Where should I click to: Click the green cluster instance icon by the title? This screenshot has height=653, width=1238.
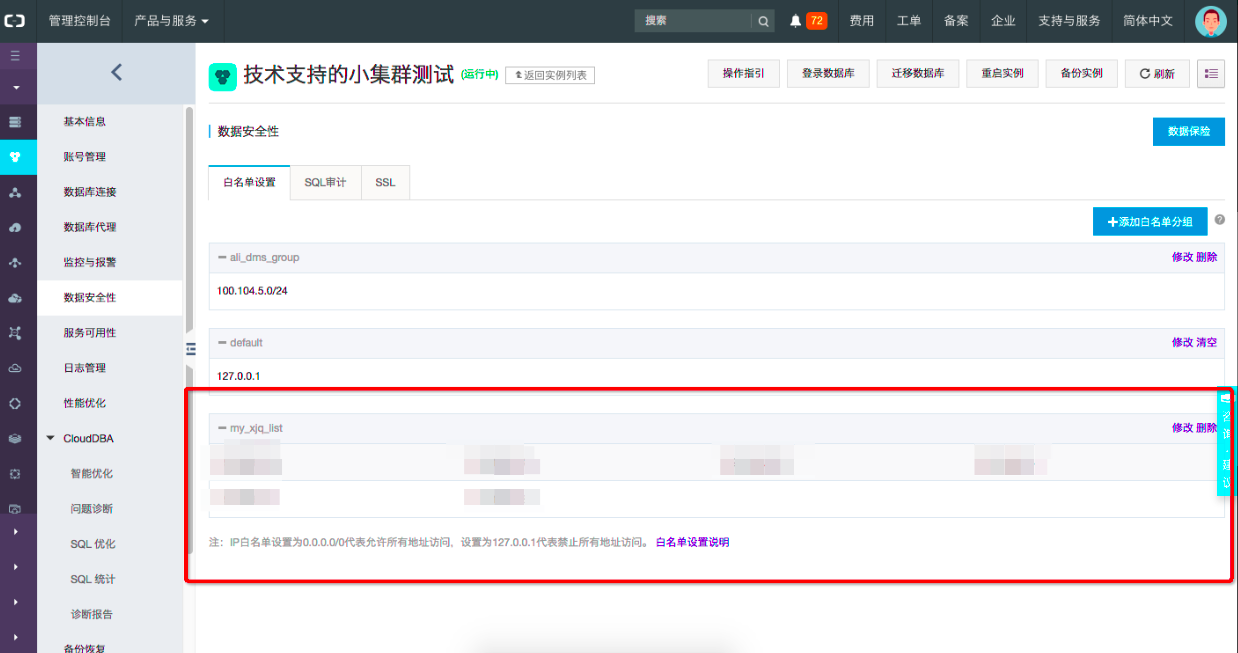(x=222, y=77)
